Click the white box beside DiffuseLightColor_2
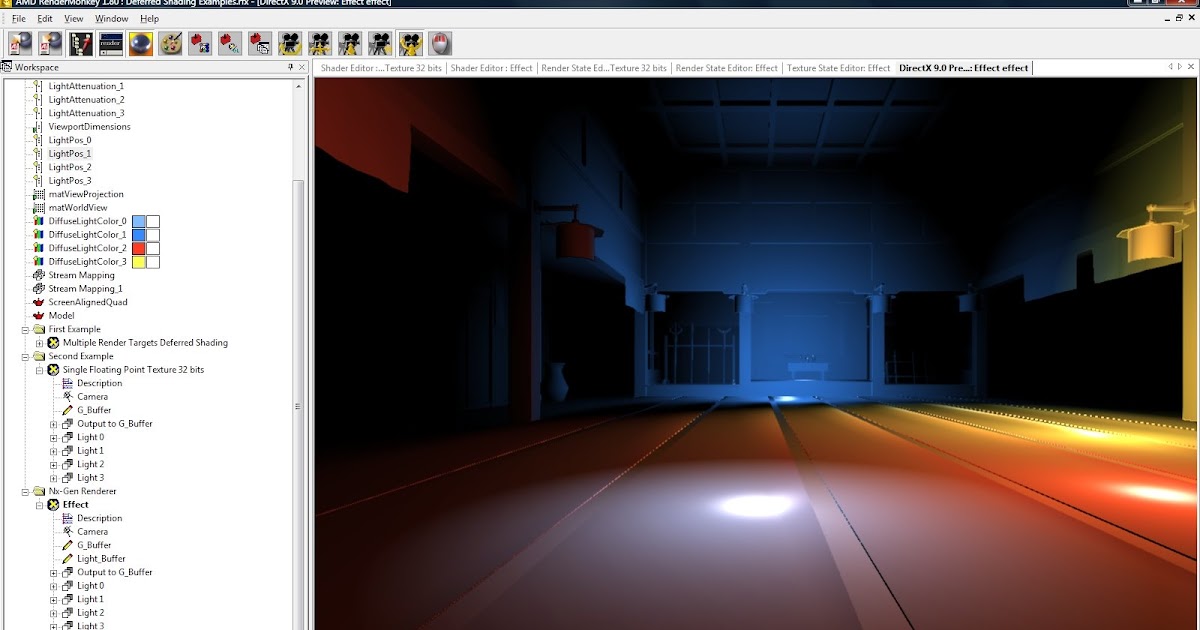Image resolution: width=1200 pixels, height=630 pixels. point(154,248)
